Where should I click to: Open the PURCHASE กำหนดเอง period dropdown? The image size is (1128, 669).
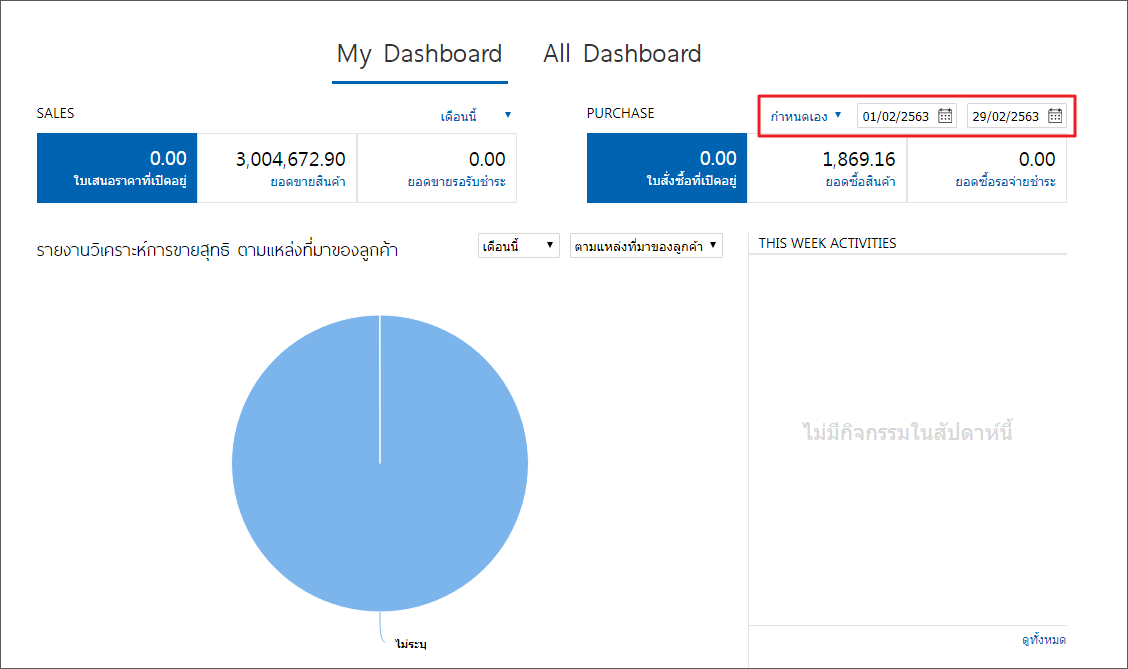pos(805,116)
